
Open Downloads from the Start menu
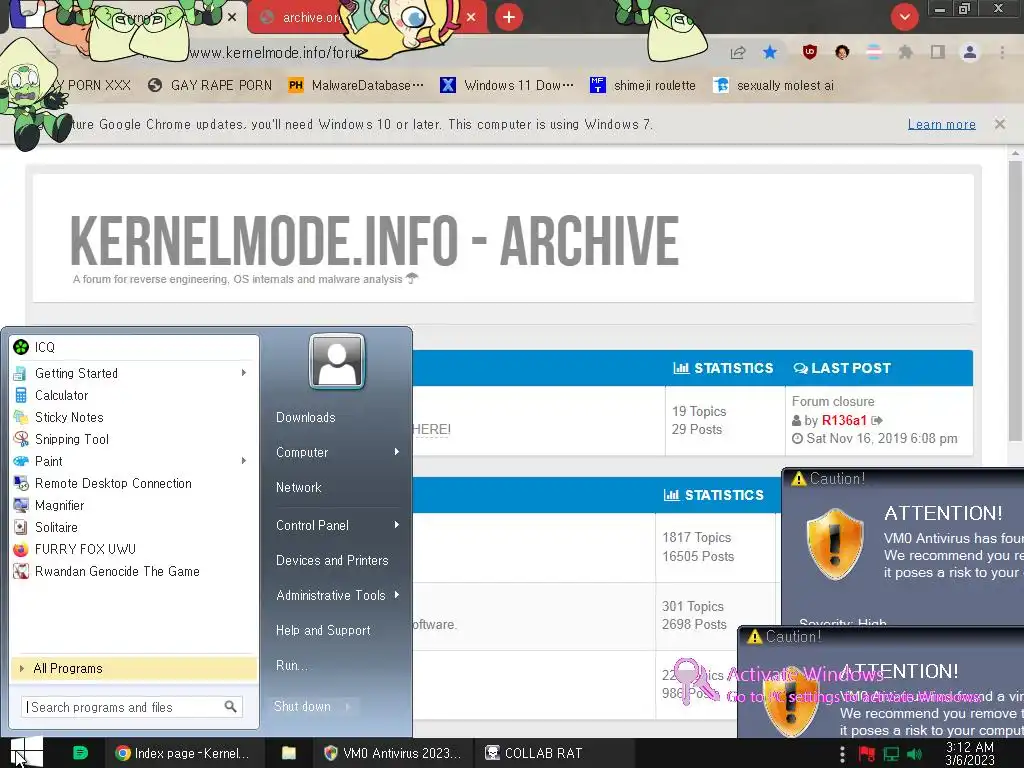[x=306, y=417]
